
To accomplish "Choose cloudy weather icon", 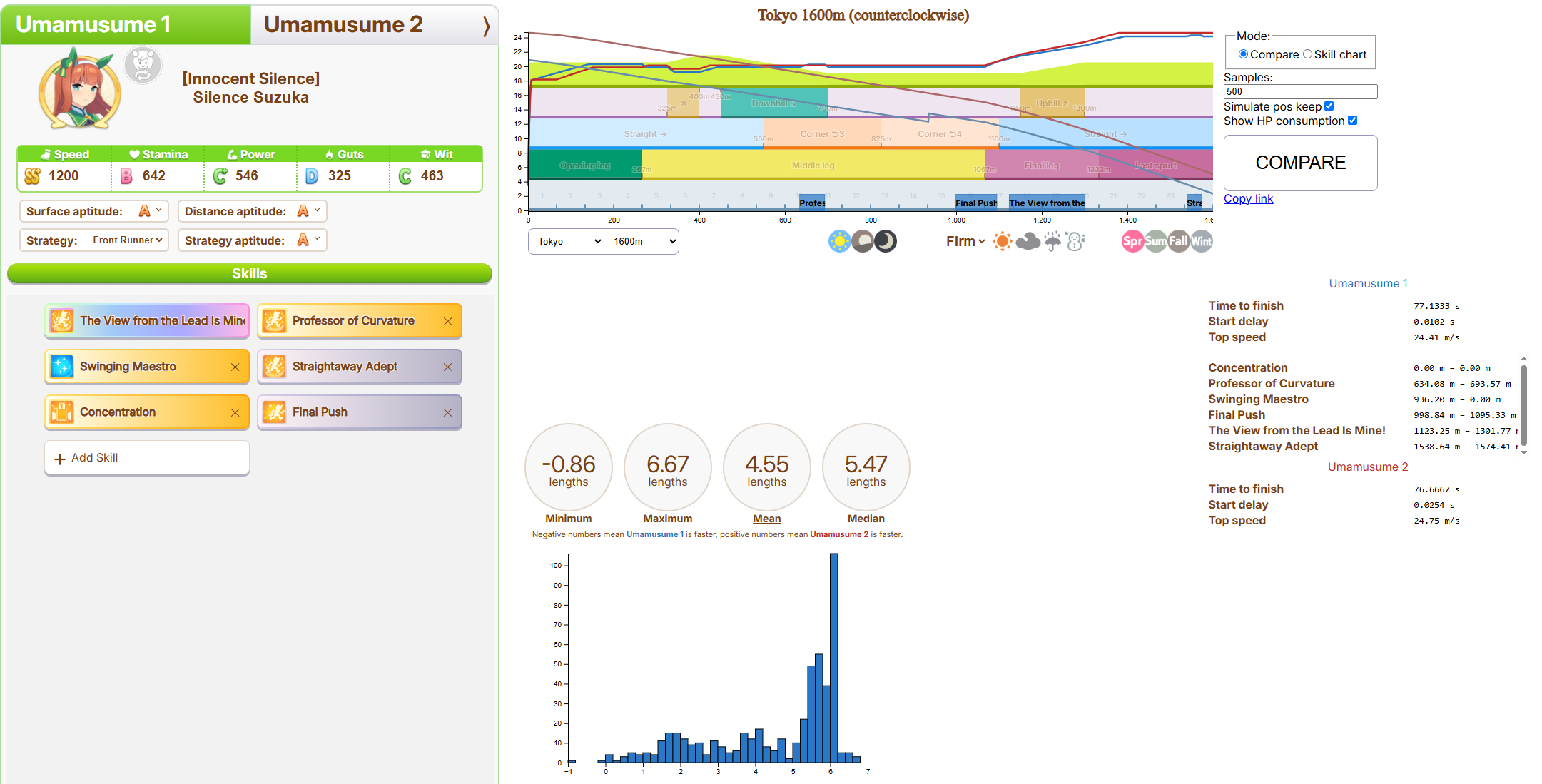I will click(x=1028, y=241).
